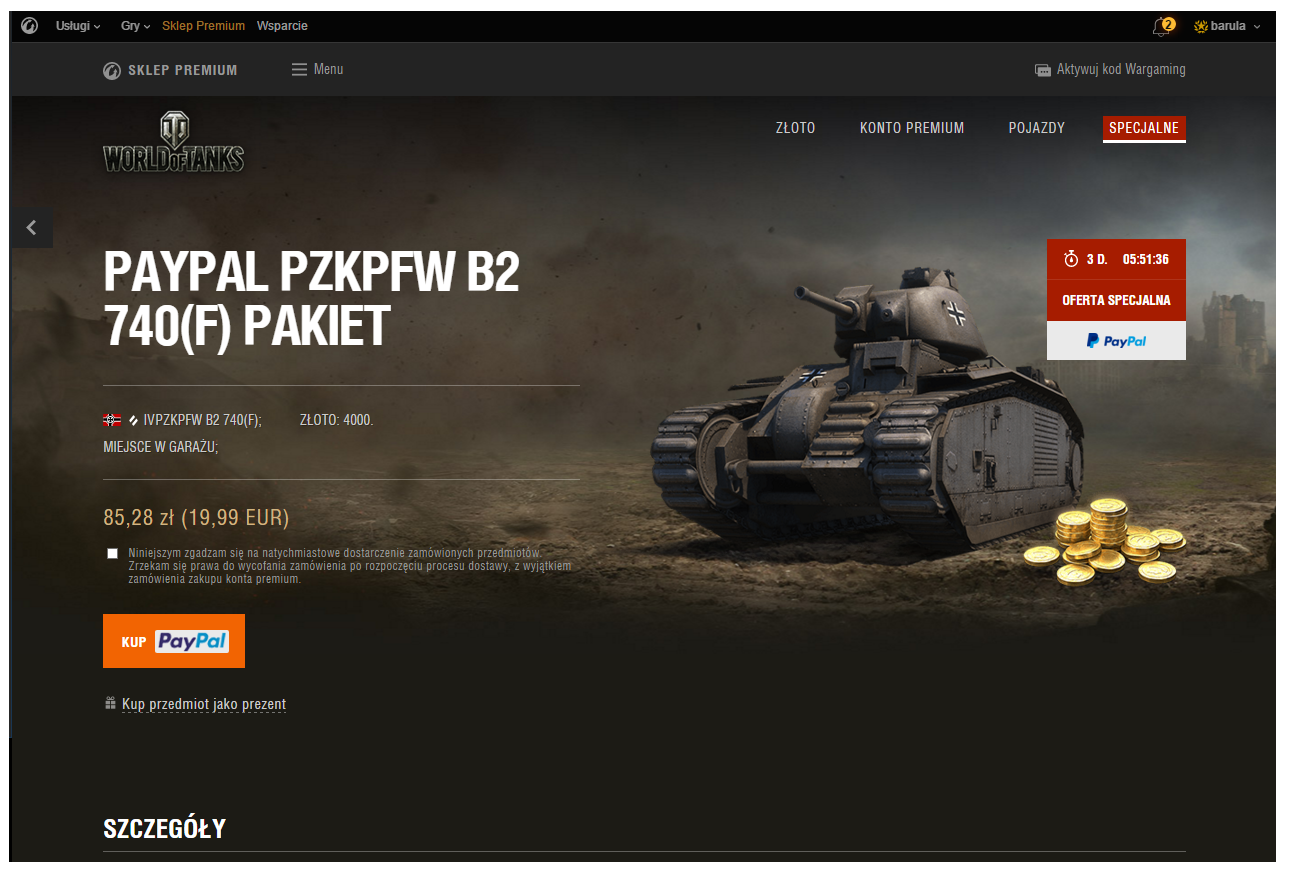Open the hamburger Menu icon
The height and width of the screenshot is (876, 1296).
[x=299, y=69]
